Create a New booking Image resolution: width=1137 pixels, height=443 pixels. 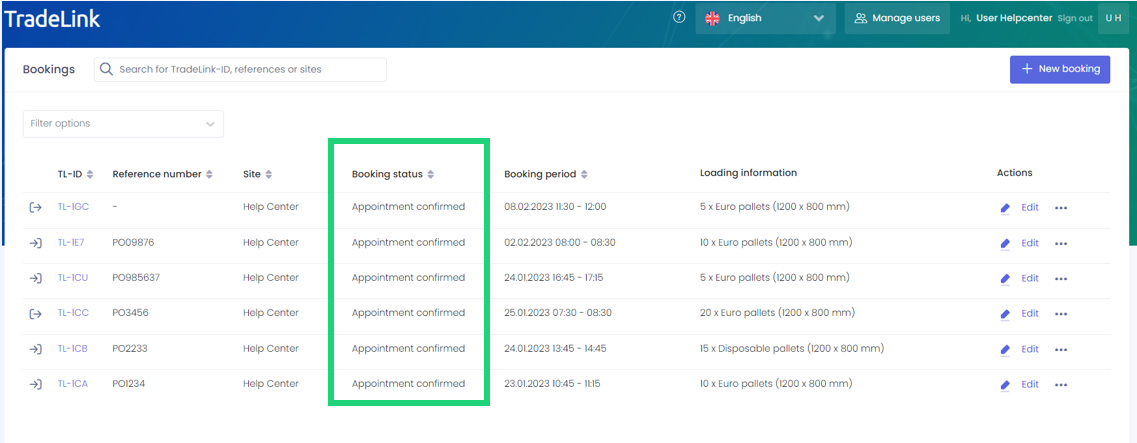click(x=1059, y=69)
